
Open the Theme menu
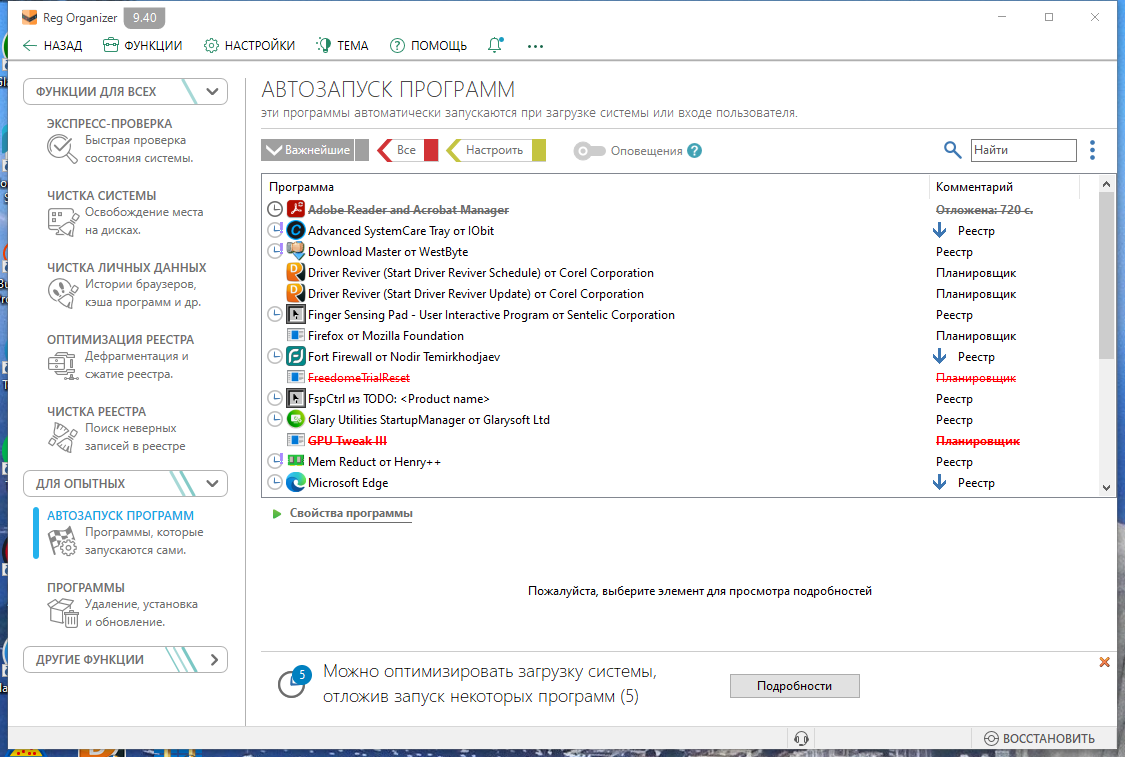pyautogui.click(x=342, y=46)
